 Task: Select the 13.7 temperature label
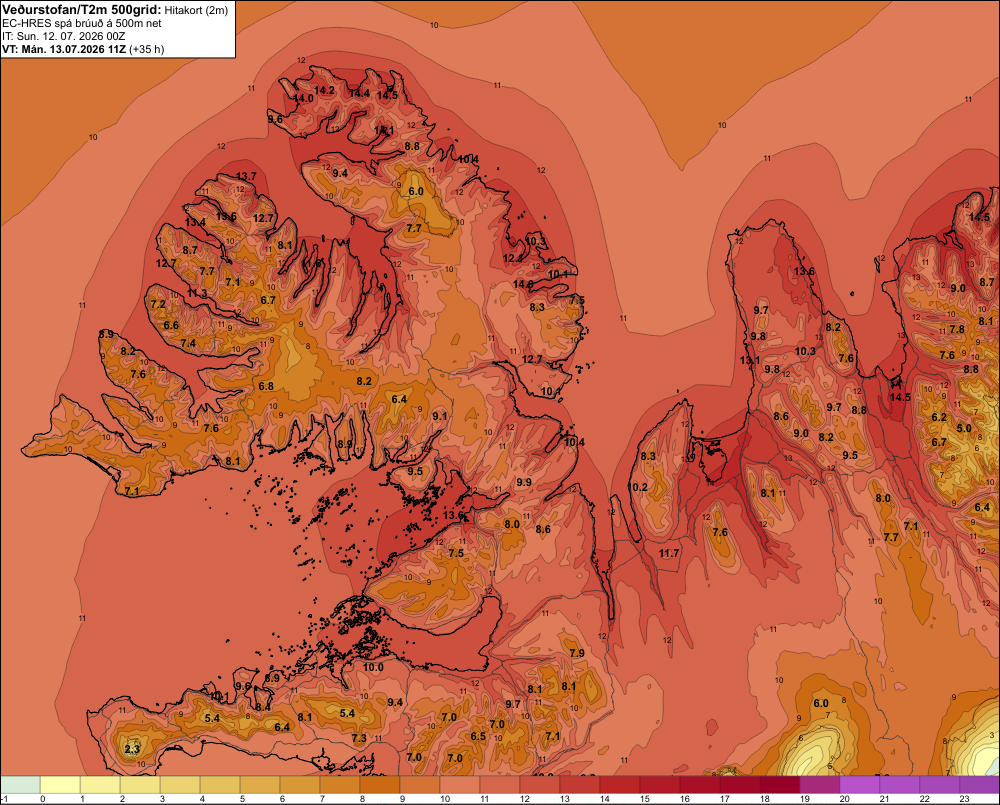pos(246,176)
